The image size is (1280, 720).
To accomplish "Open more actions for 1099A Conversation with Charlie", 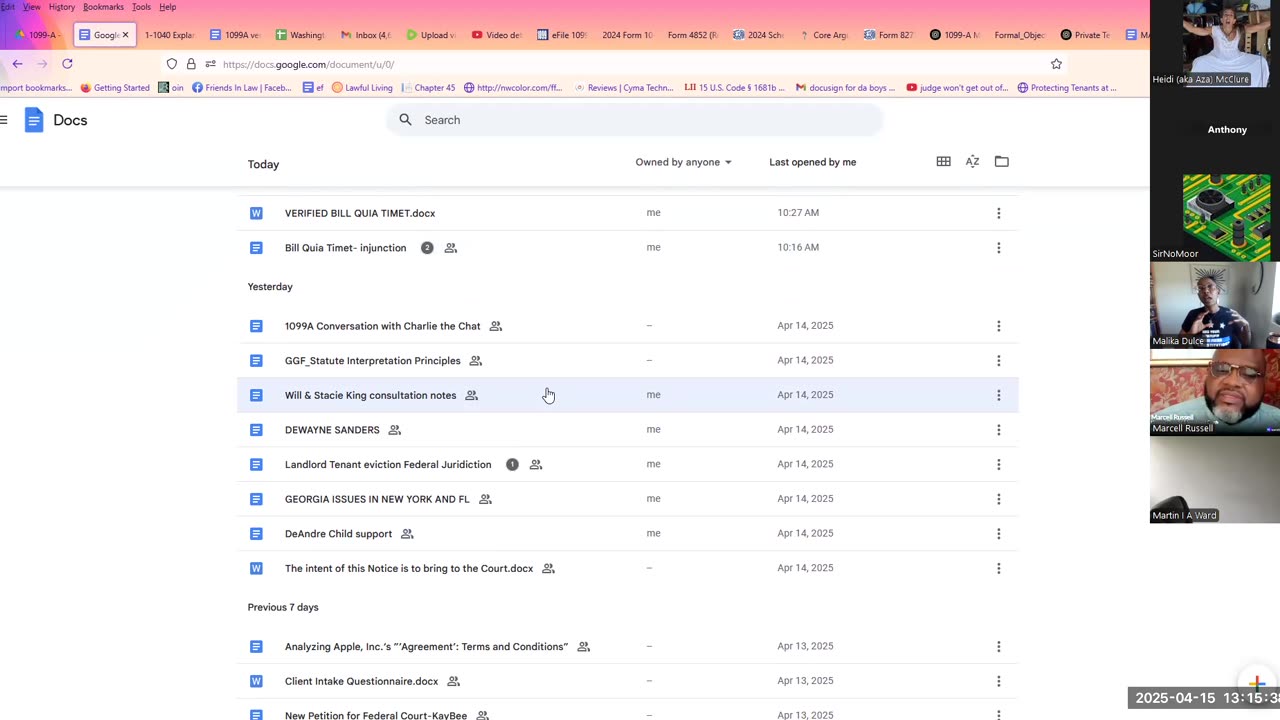I will point(998,326).
